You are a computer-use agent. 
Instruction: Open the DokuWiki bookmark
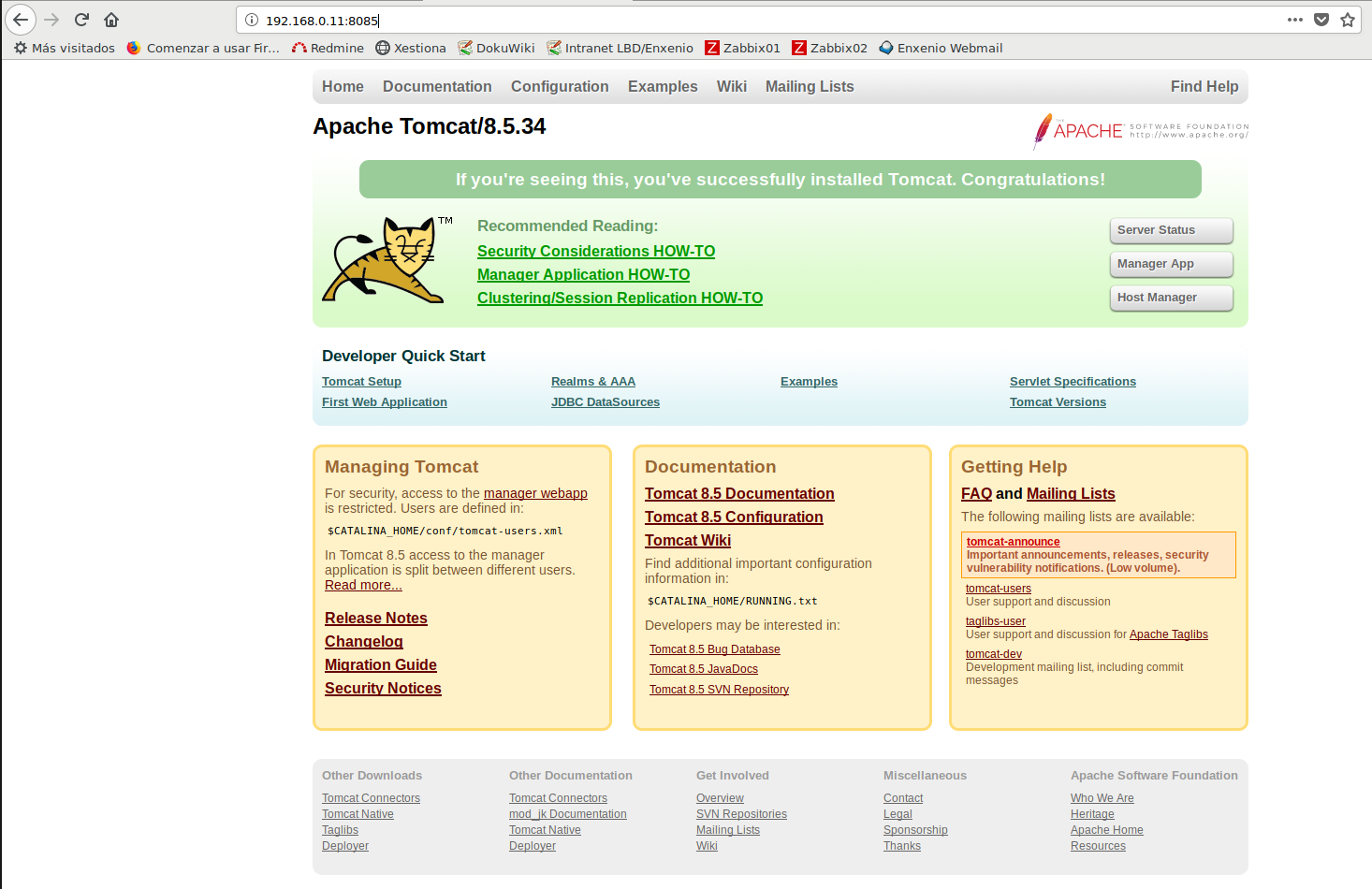point(496,48)
